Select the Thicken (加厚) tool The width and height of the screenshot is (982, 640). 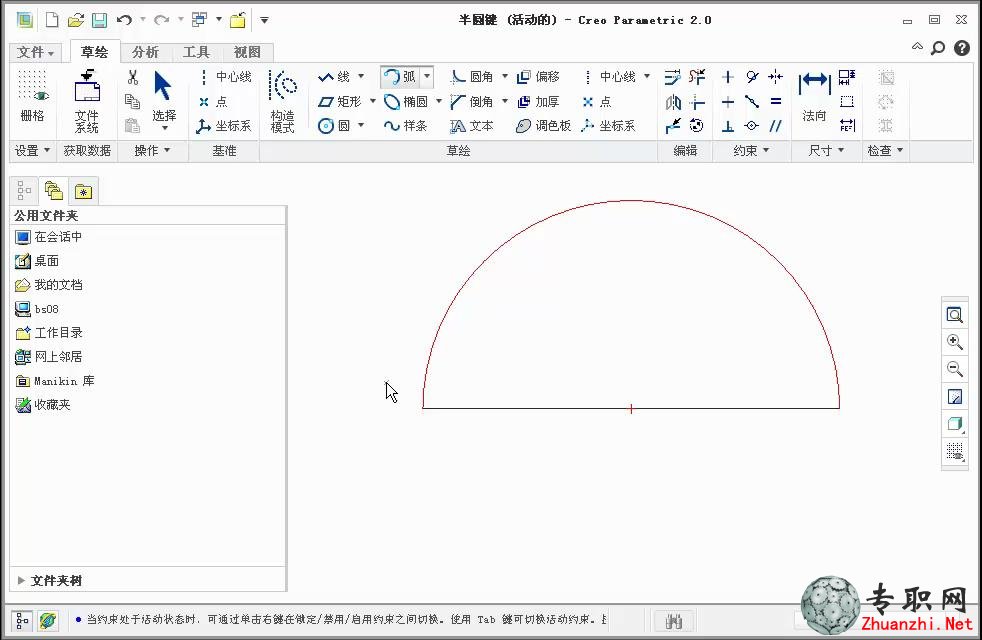(x=539, y=101)
